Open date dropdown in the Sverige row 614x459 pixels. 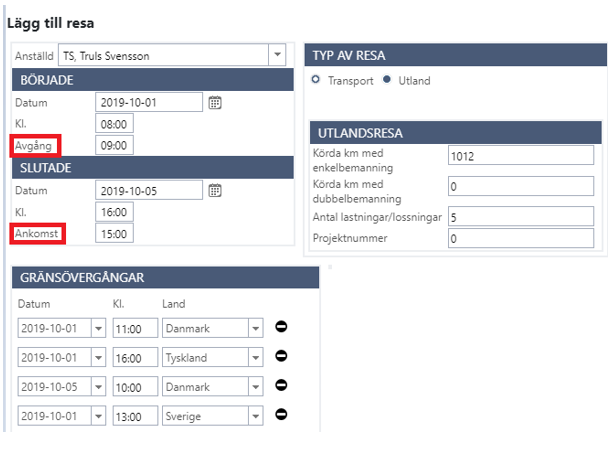pos(98,414)
